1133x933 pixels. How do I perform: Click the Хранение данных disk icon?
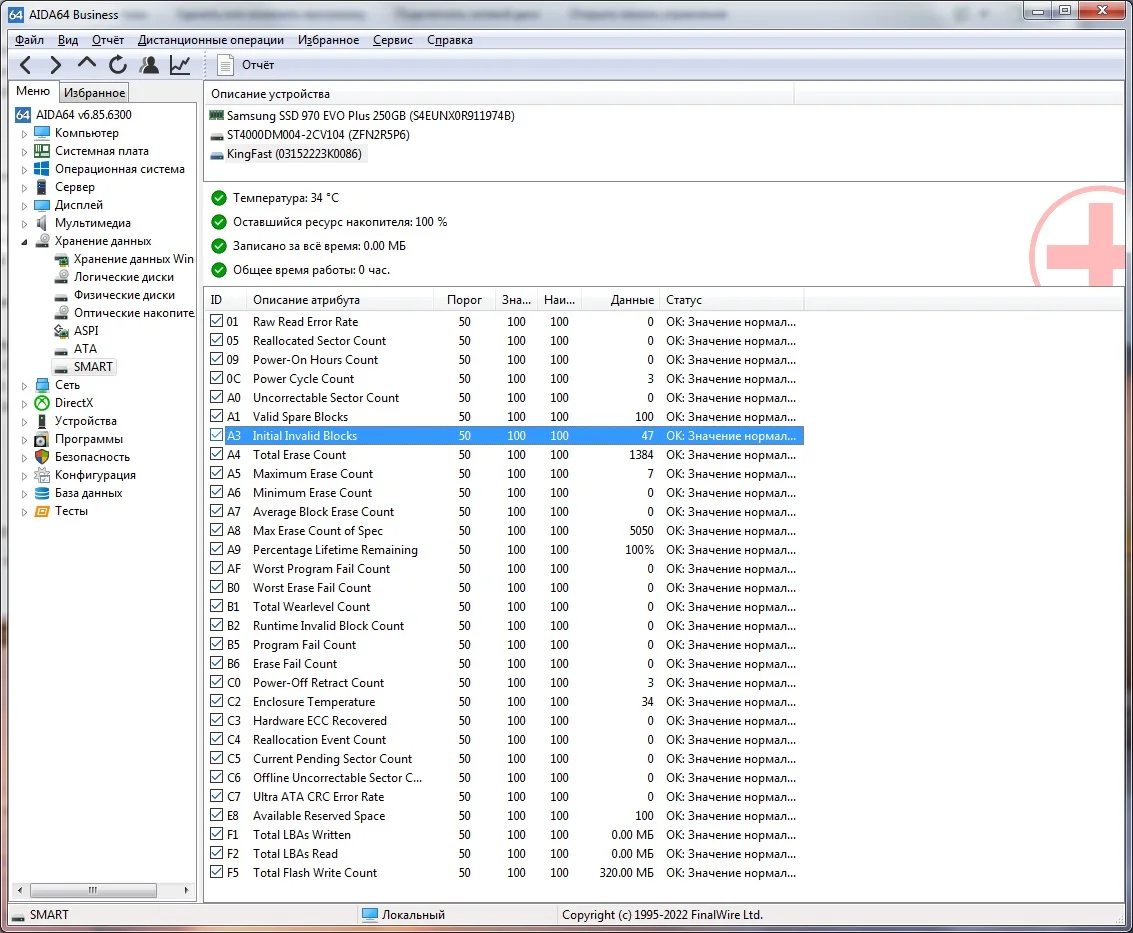pos(43,241)
